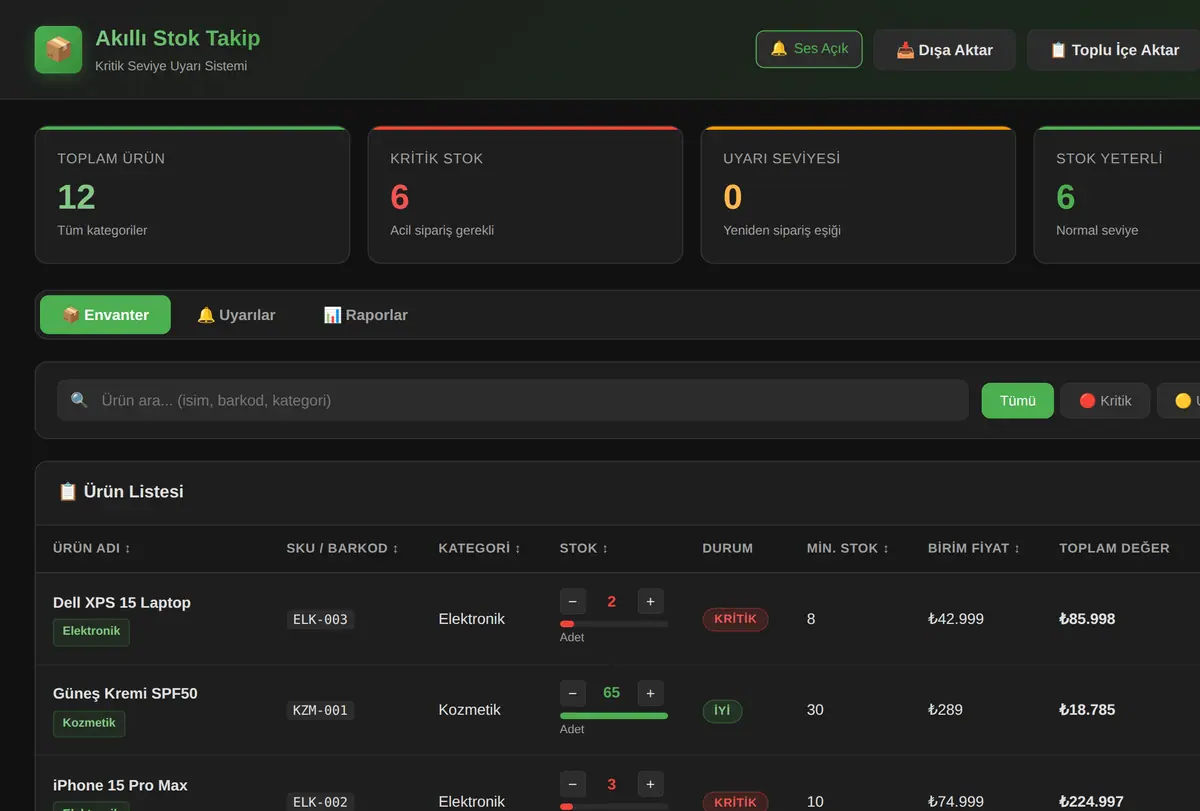Decrease stock for Güneş Kremi SPF50
Viewport: 1200px width, 811px height.
[573, 693]
